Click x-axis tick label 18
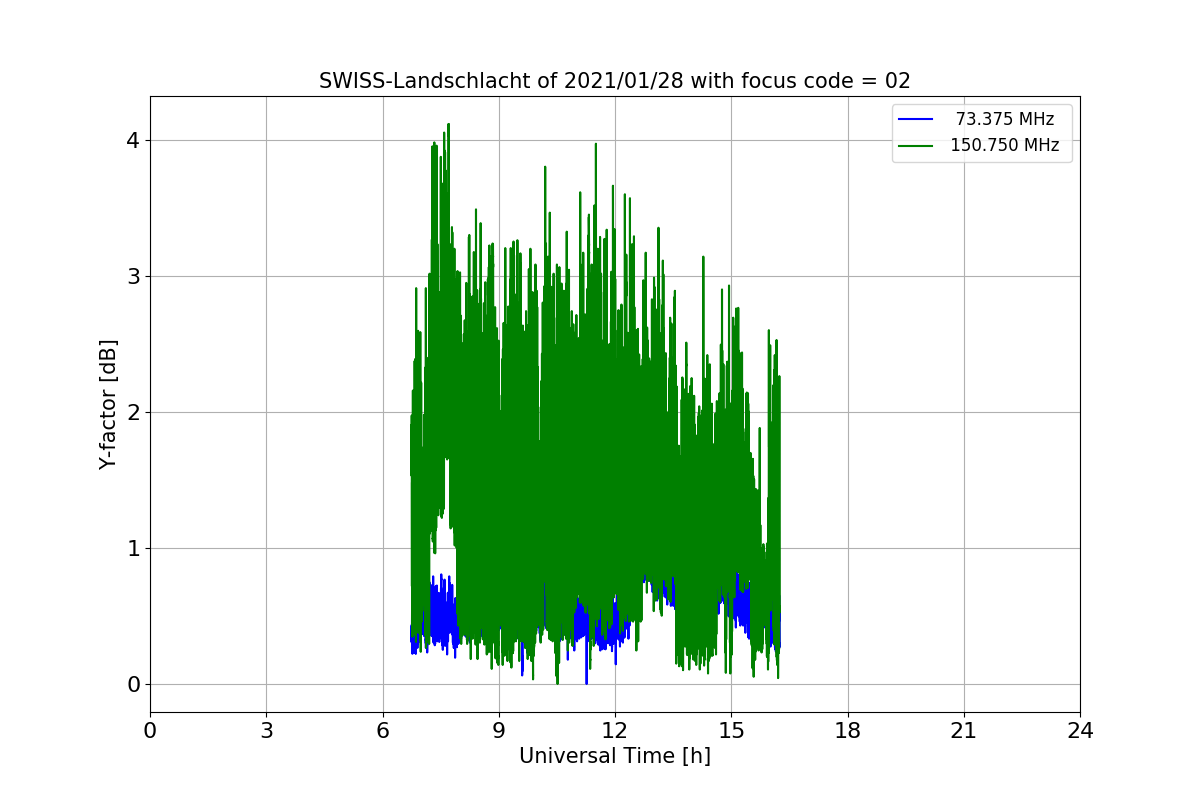This screenshot has height=800, width=1200. [848, 731]
